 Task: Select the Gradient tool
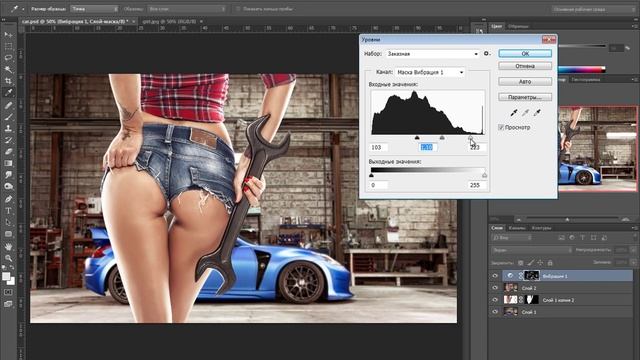point(8,163)
